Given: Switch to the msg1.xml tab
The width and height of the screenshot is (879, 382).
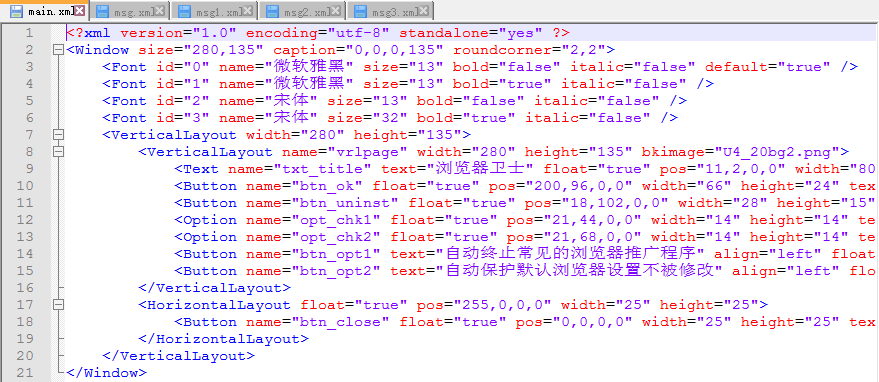Looking at the screenshot, I should click(214, 11).
